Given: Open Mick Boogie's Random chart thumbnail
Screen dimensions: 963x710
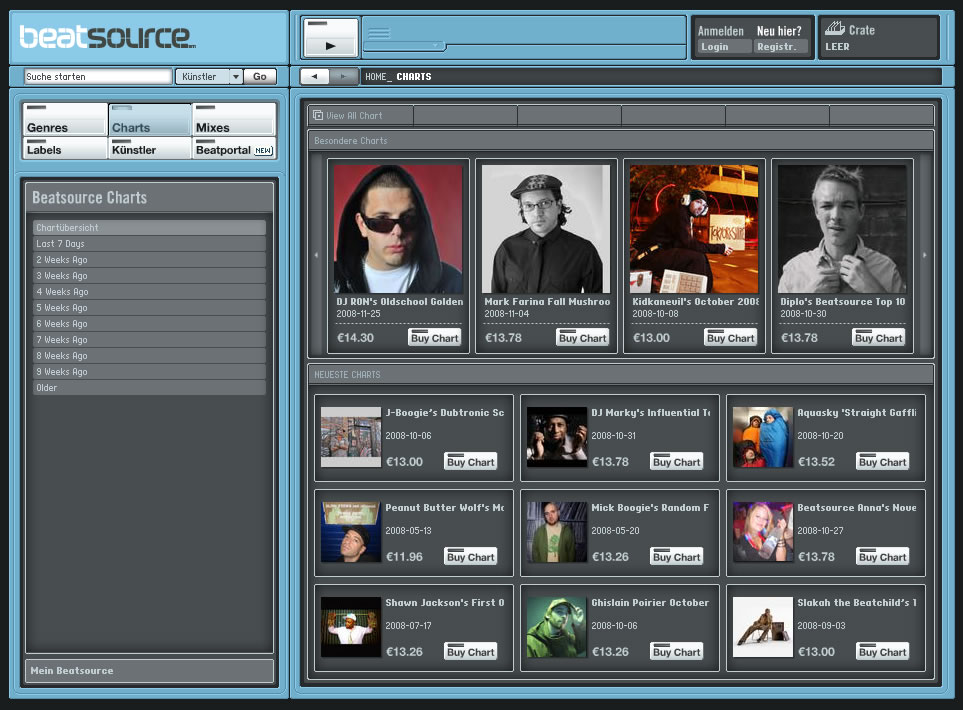Looking at the screenshot, I should pos(556,532).
